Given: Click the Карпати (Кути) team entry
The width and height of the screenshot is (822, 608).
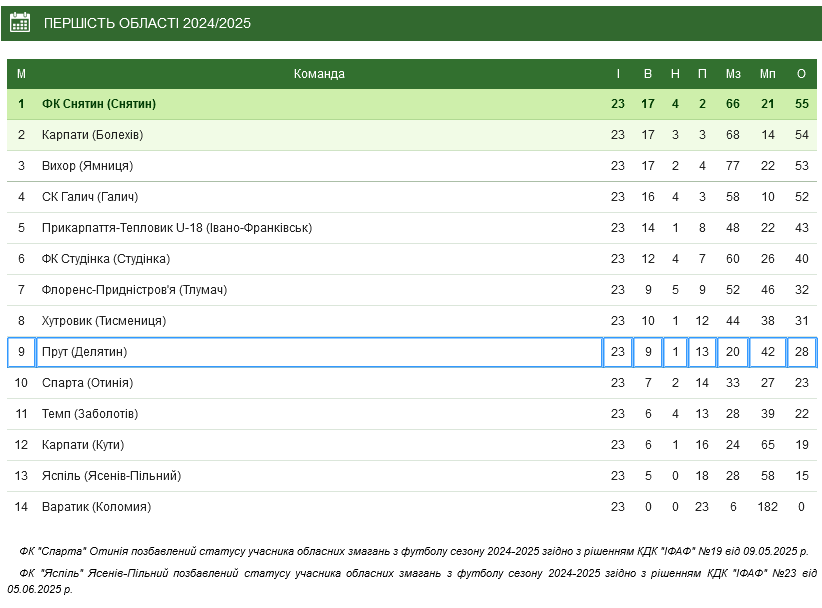Looking at the screenshot, I should [x=83, y=445].
